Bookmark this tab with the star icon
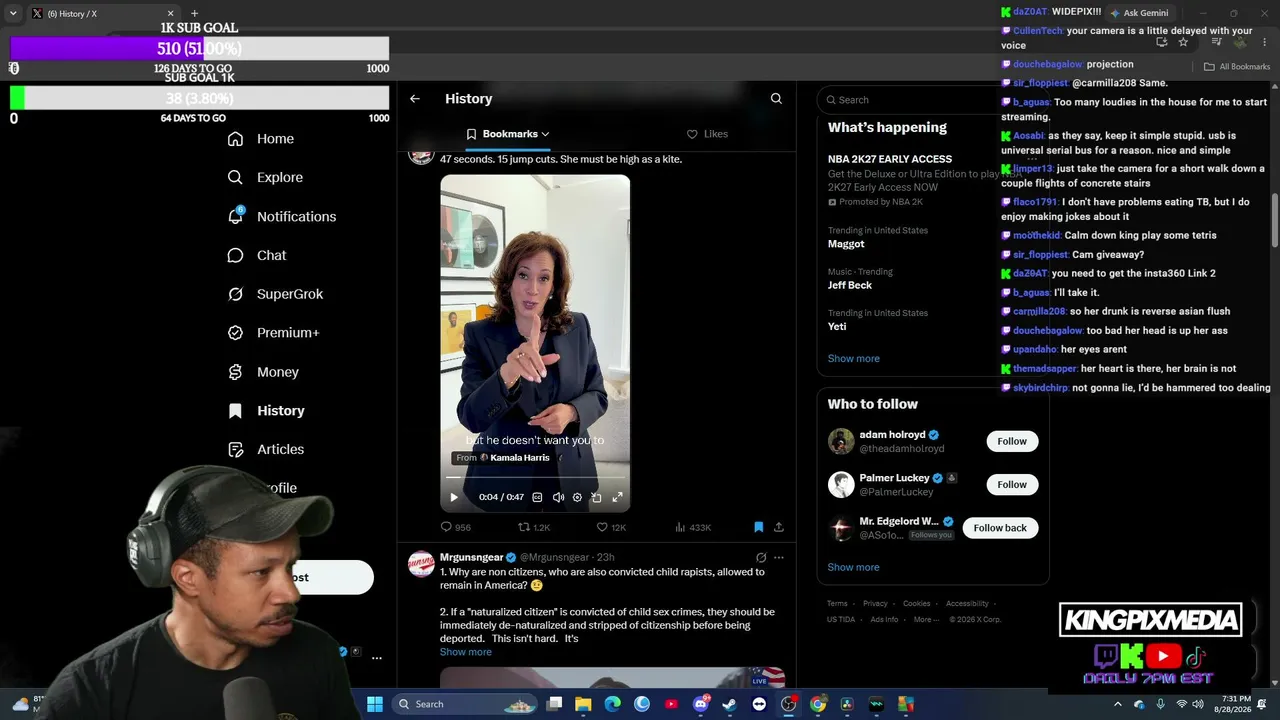The width and height of the screenshot is (1280, 720). point(1183,42)
